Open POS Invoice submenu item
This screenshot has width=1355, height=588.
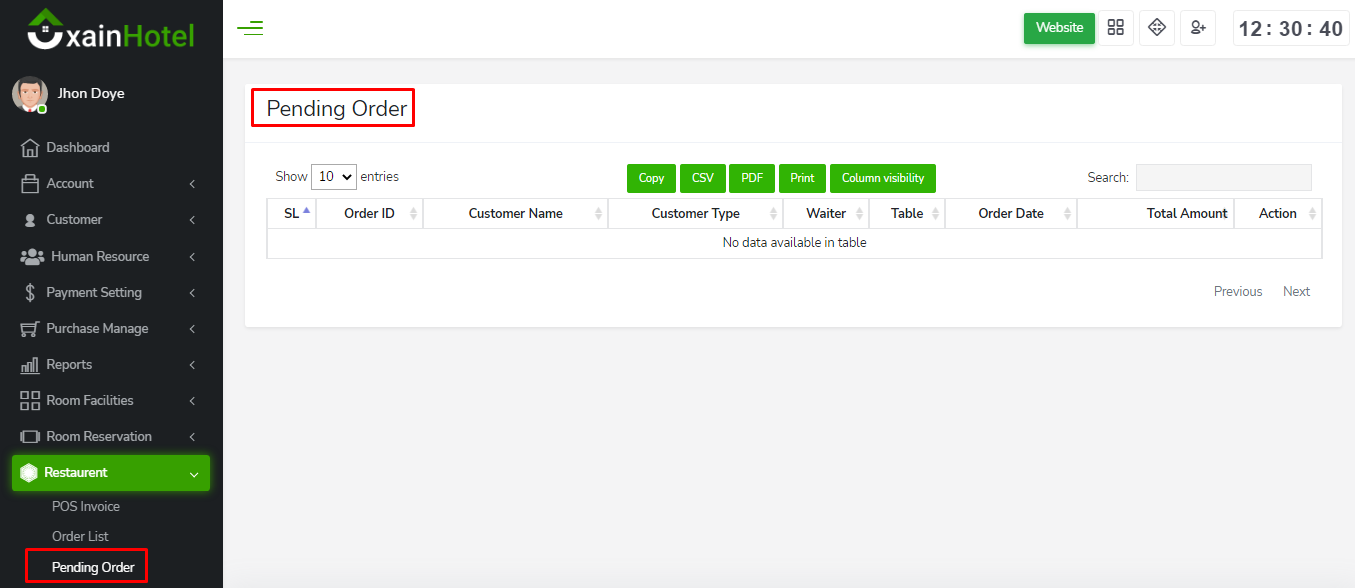tap(86, 507)
